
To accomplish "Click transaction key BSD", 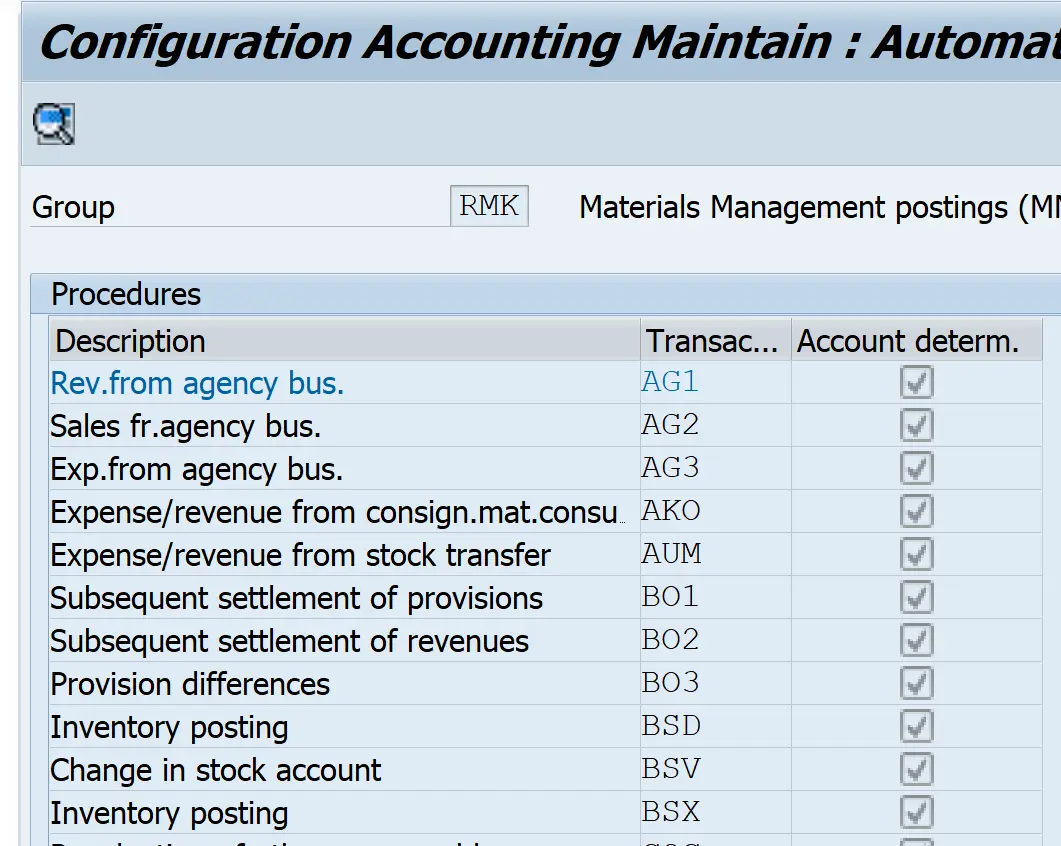I will 671,726.
